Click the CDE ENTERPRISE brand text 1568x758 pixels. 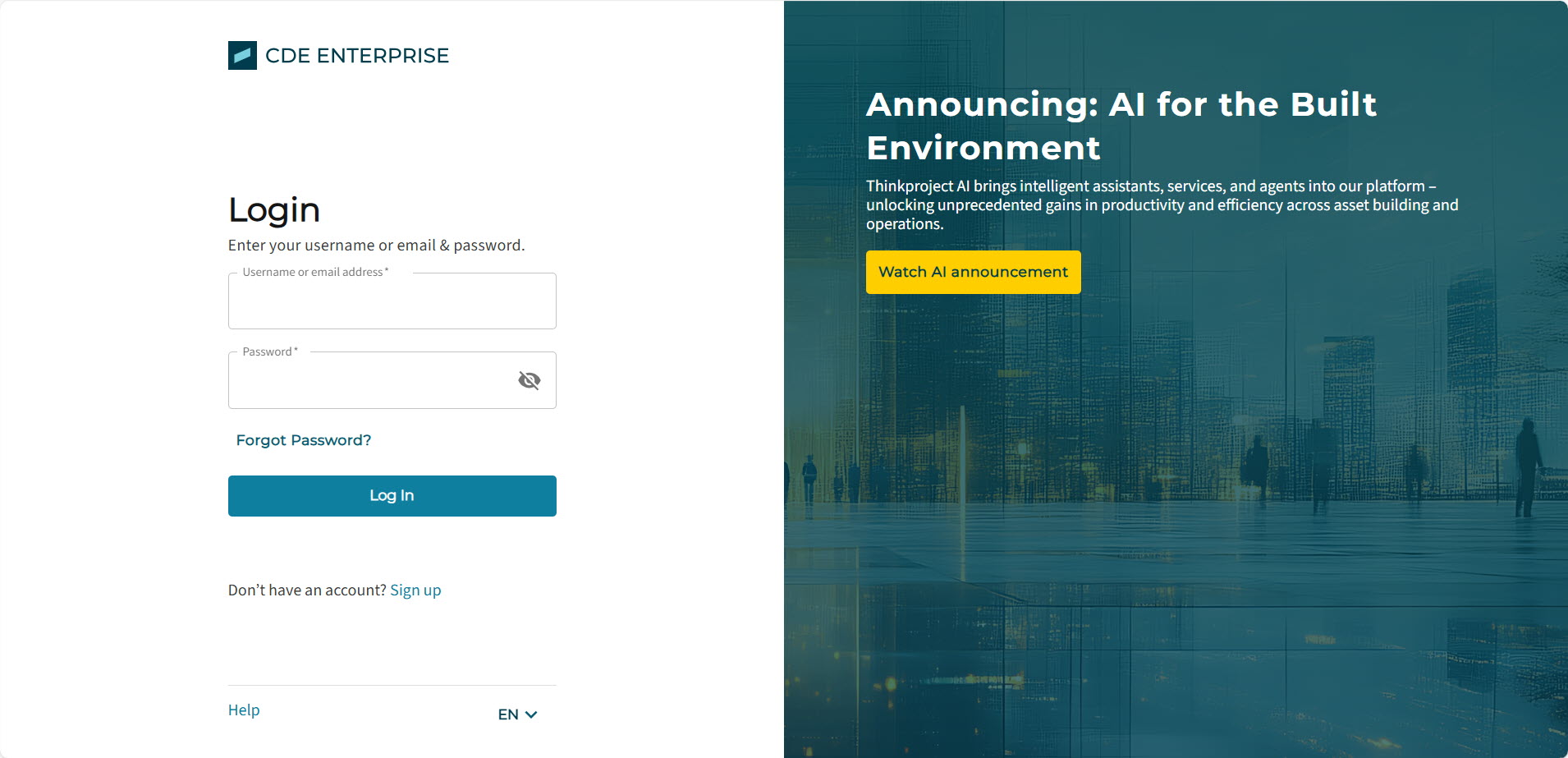[x=357, y=56]
